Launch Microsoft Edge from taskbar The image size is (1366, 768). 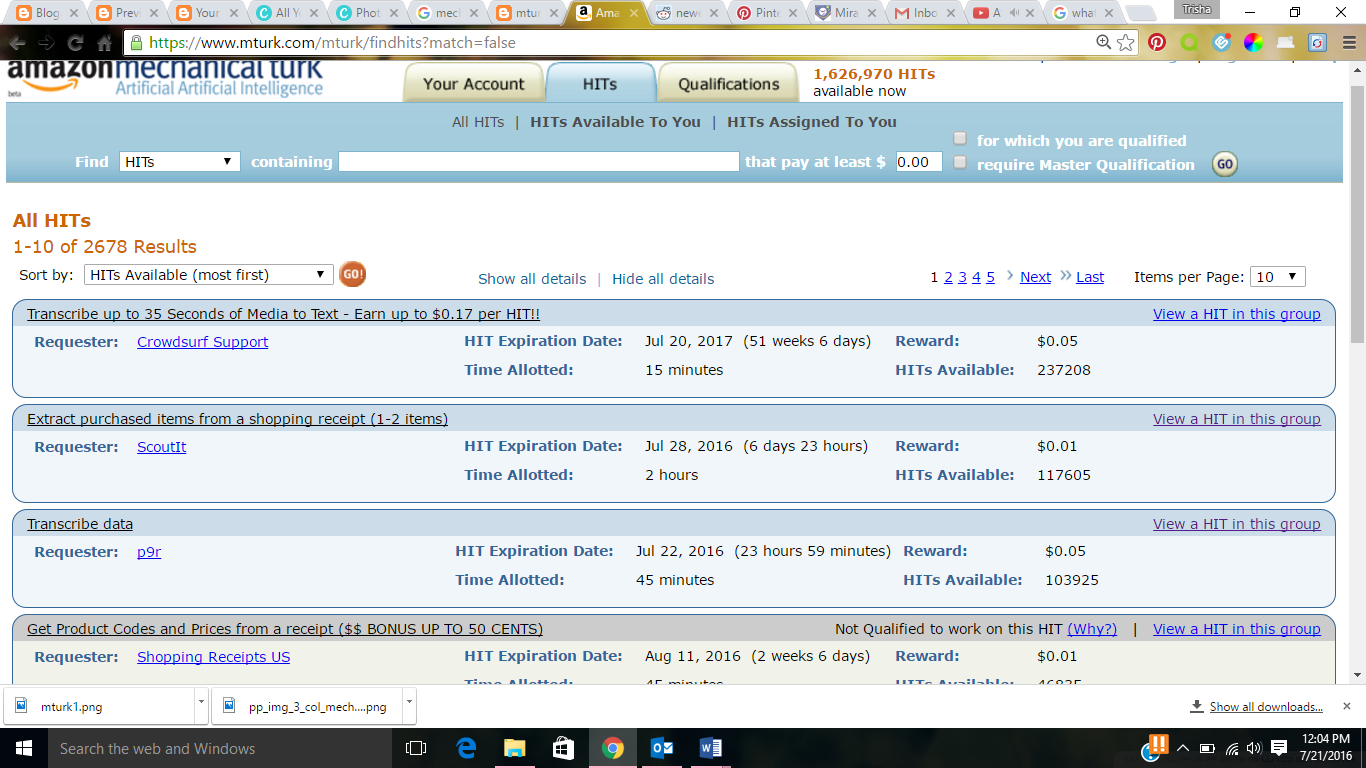click(x=466, y=748)
